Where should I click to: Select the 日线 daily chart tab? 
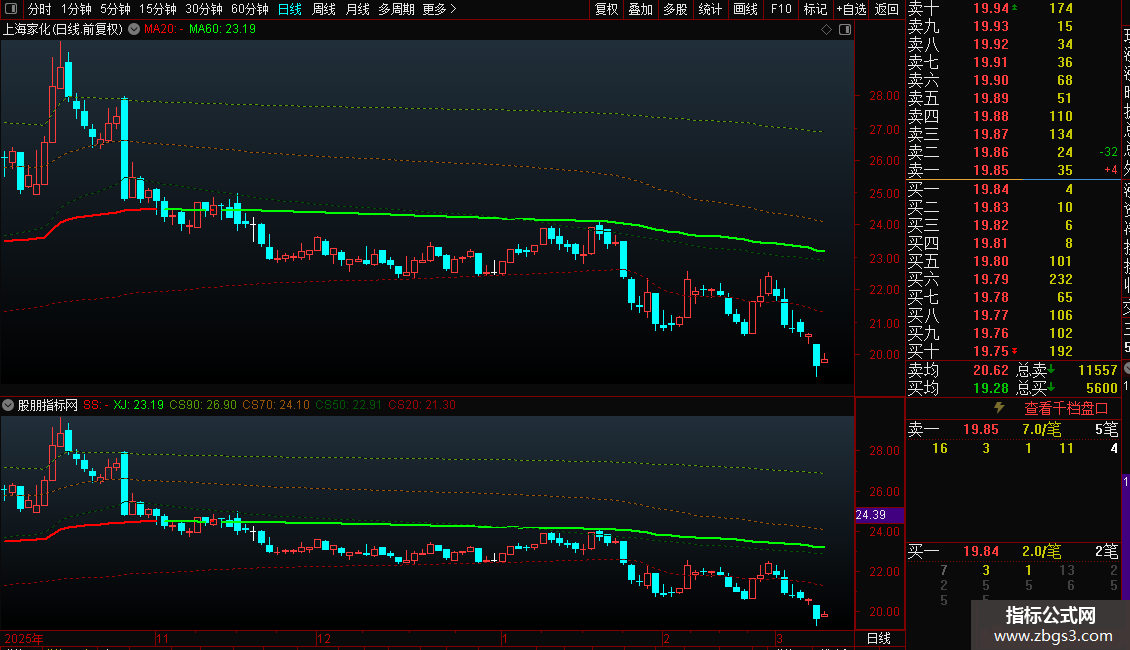click(x=290, y=9)
